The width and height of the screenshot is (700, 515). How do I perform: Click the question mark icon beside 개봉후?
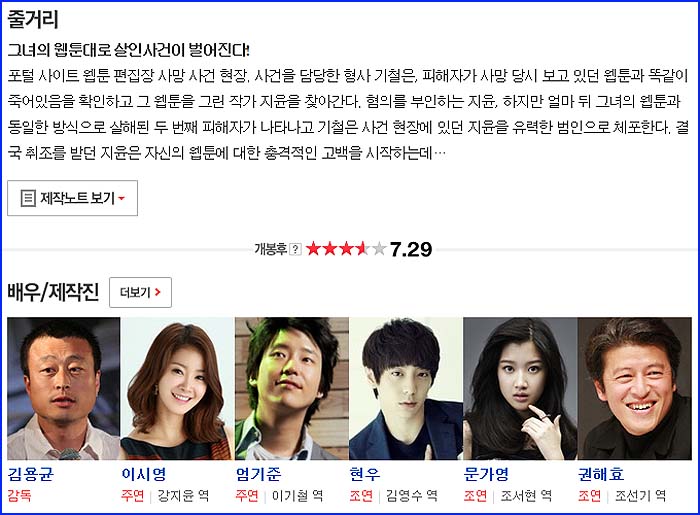295,249
